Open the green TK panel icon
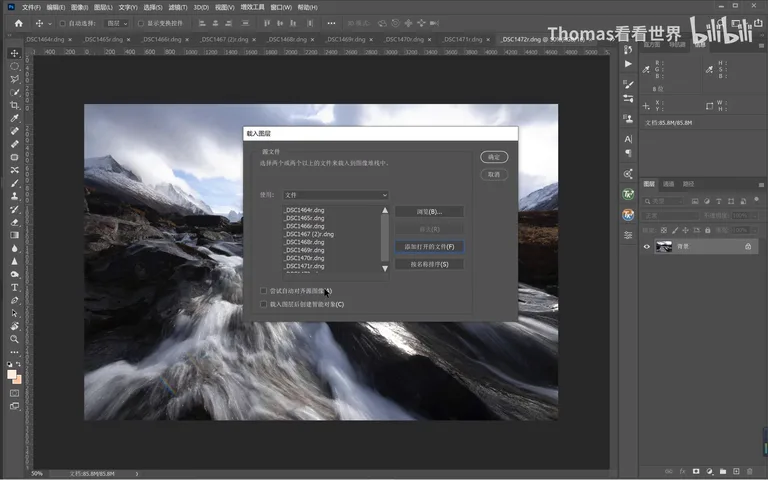 pyautogui.click(x=628, y=194)
